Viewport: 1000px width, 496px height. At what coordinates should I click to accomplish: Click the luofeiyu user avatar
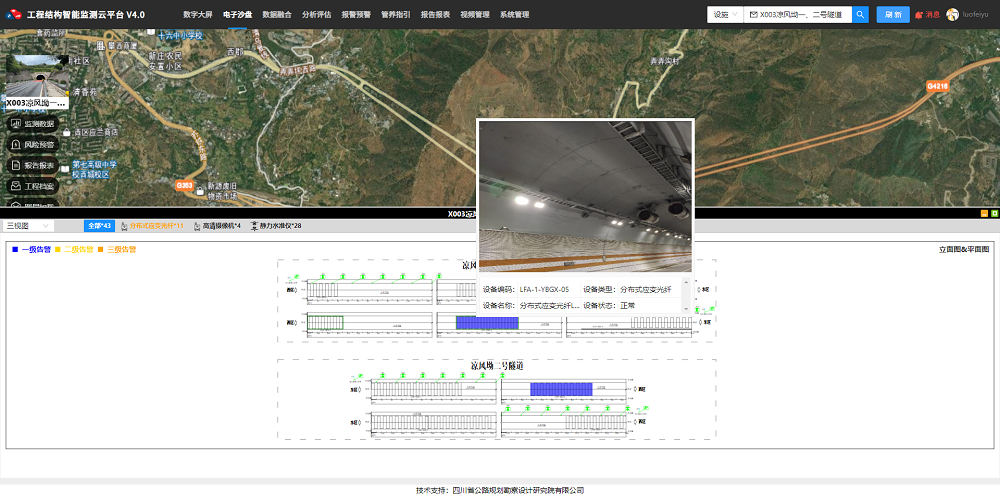pyautogui.click(x=952, y=15)
